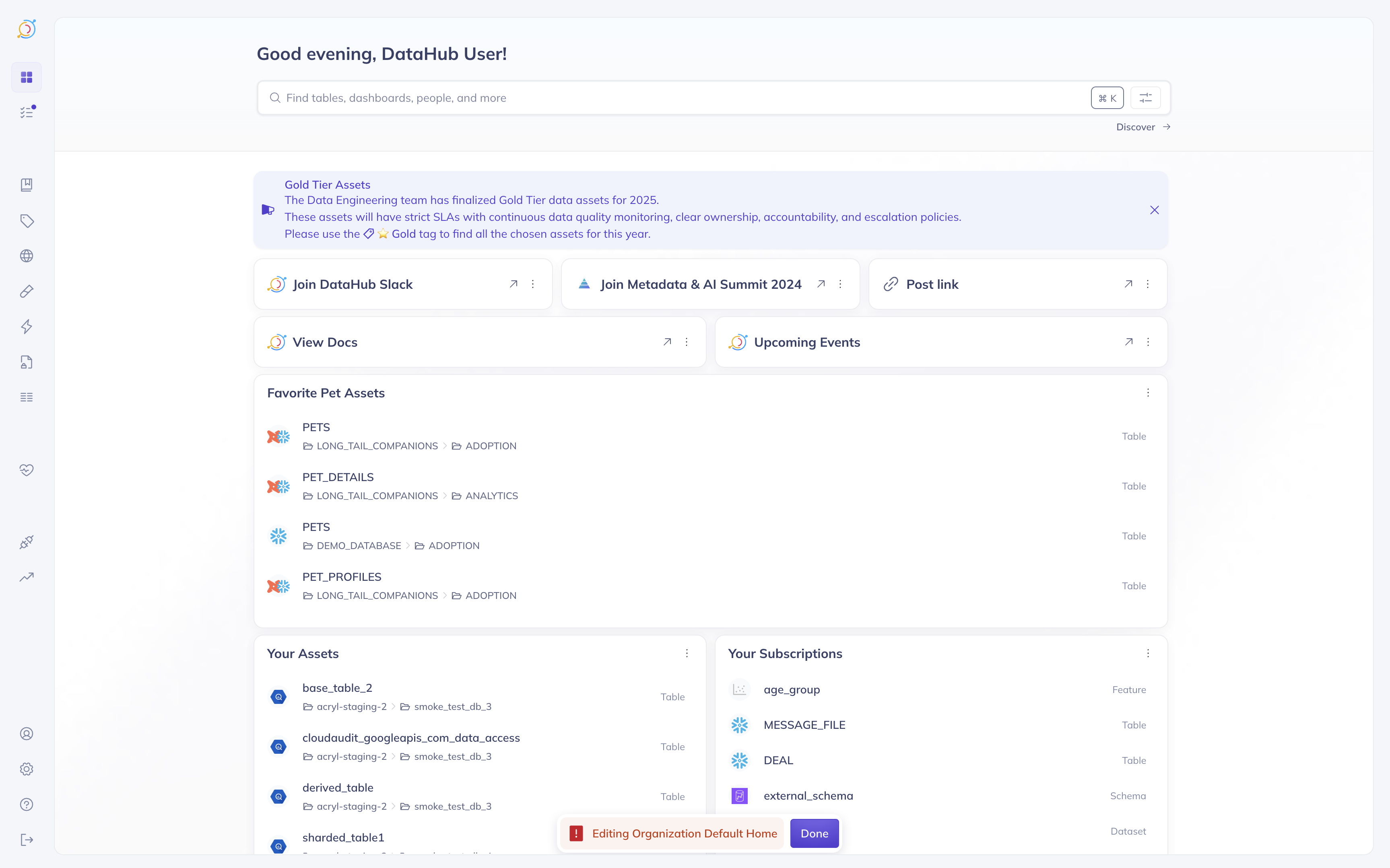The image size is (1390, 868).
Task: Click the help question mark icon
Action: tap(27, 804)
